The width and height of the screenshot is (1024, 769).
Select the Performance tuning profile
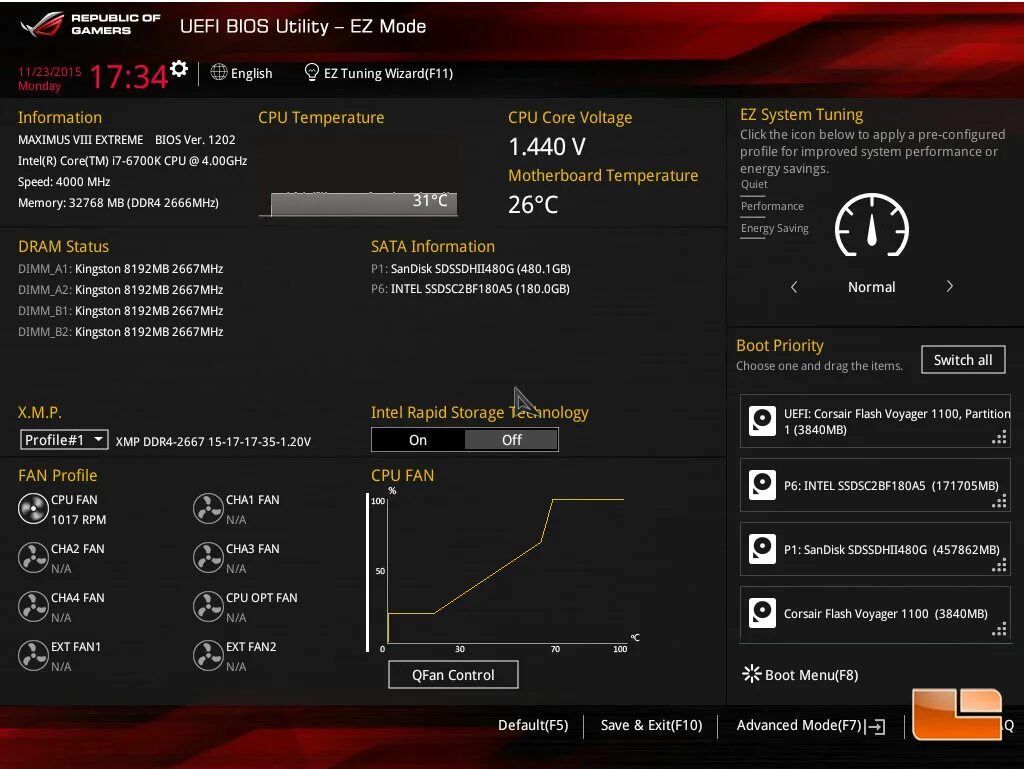tap(772, 206)
